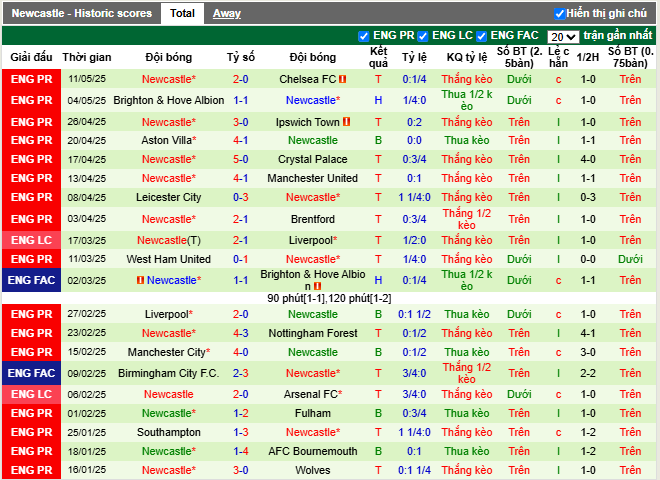Click Thắng 1/2 kèo in Brentford row
660x480 pixels.
[467, 219]
